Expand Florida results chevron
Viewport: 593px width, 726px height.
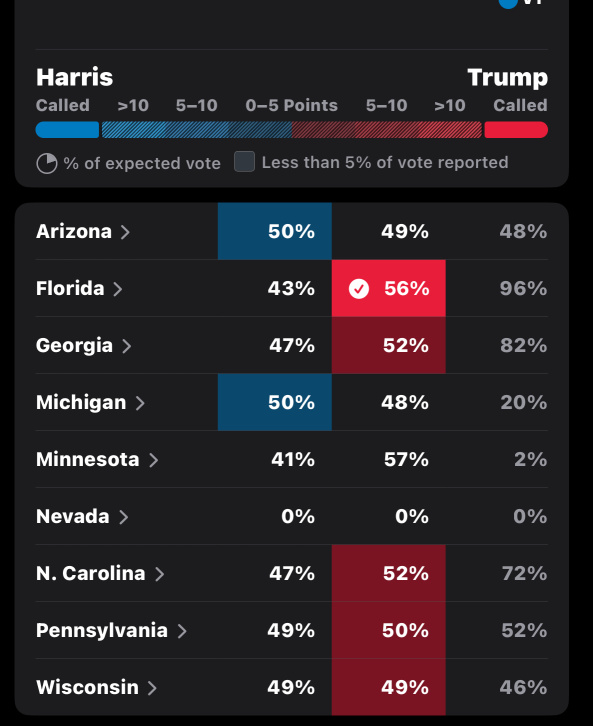(118, 289)
